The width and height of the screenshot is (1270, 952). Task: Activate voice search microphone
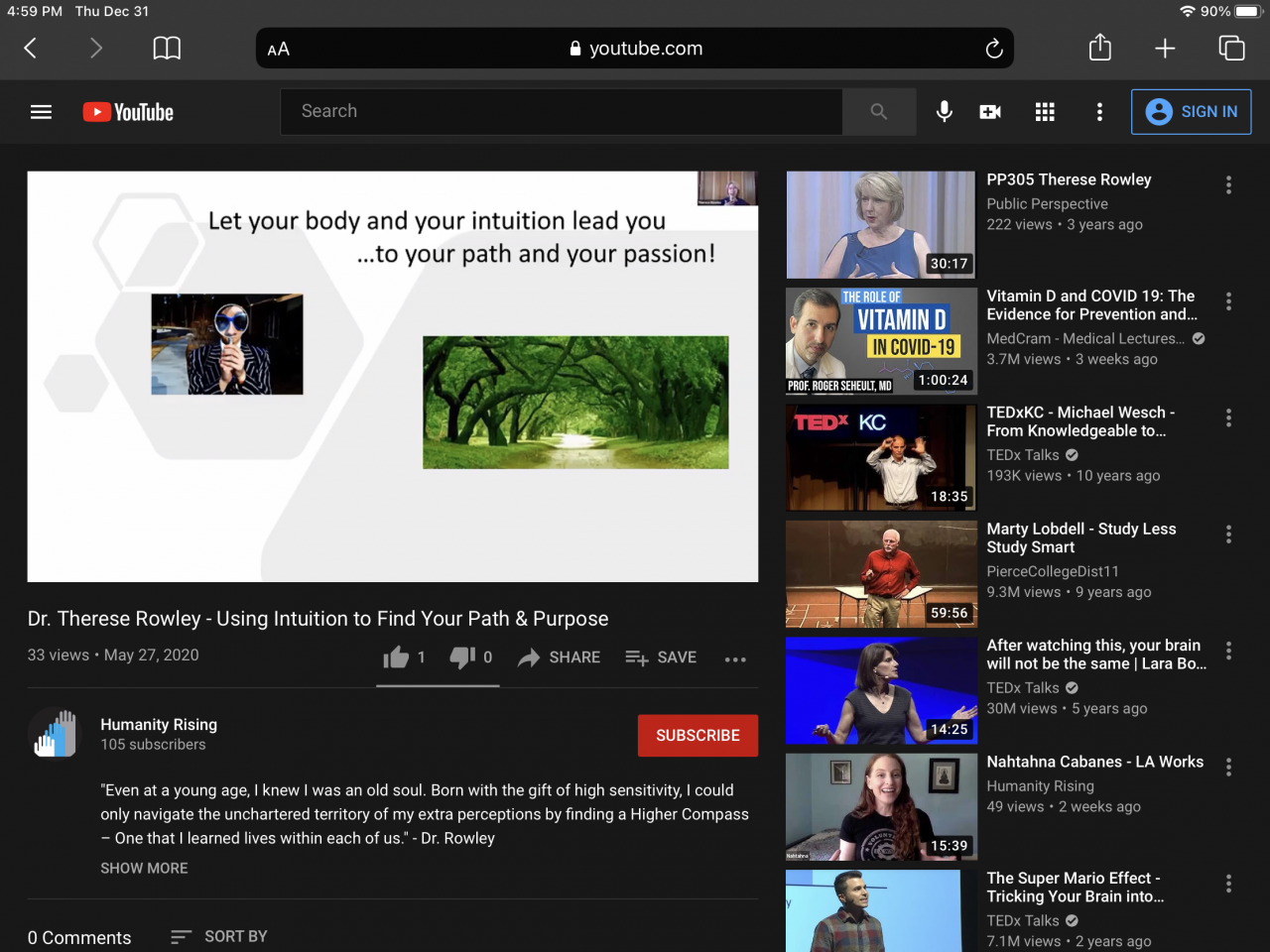click(x=944, y=112)
